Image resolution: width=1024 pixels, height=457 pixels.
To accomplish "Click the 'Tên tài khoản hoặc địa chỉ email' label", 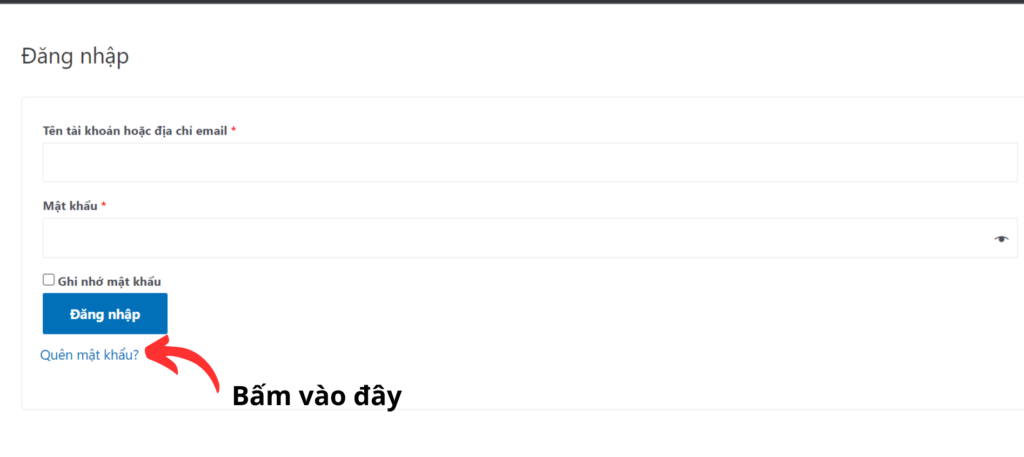I will 135,131.
